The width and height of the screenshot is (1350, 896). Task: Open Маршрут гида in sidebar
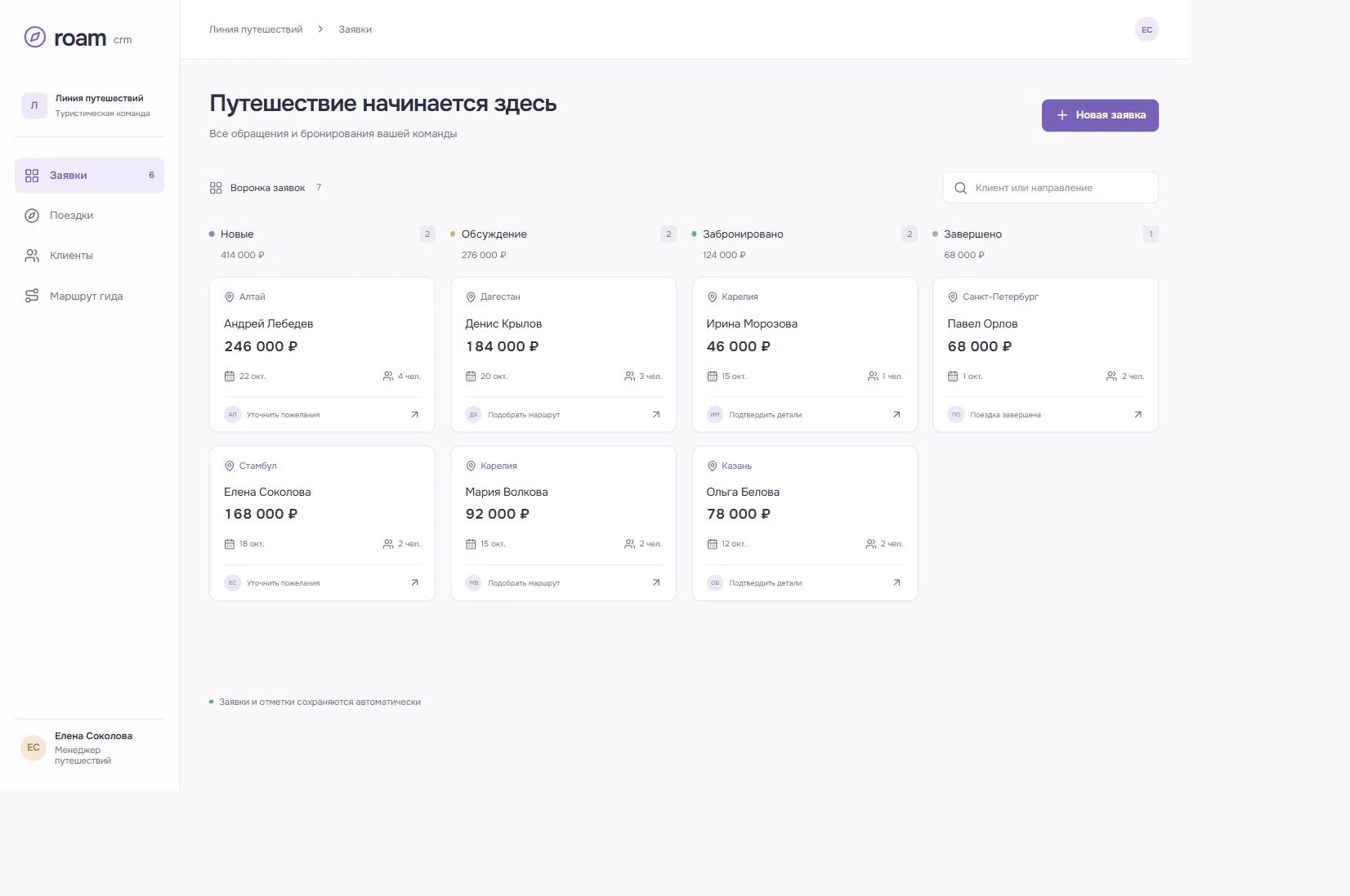click(89, 296)
